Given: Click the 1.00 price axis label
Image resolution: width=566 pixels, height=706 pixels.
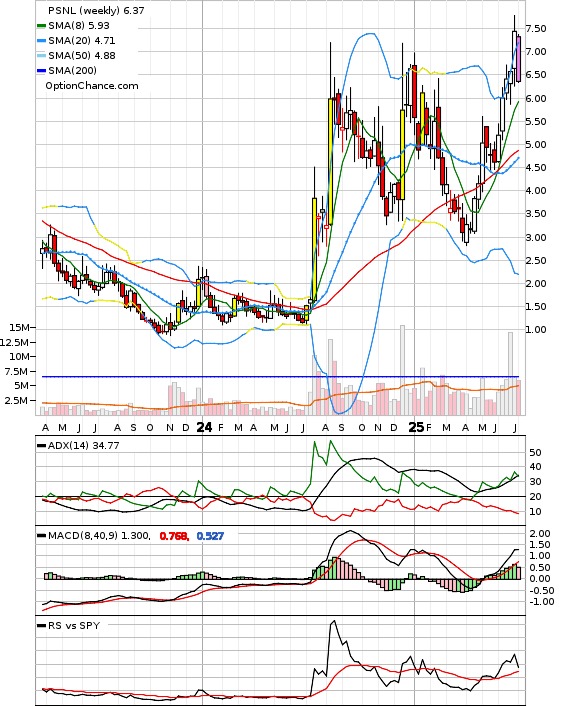Looking at the screenshot, I should [x=536, y=330].
